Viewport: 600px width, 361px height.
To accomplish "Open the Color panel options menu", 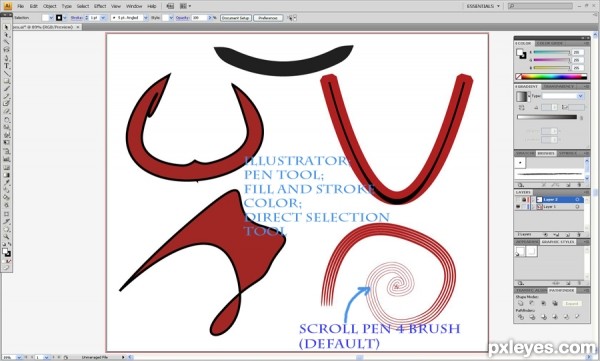I will (x=586, y=44).
